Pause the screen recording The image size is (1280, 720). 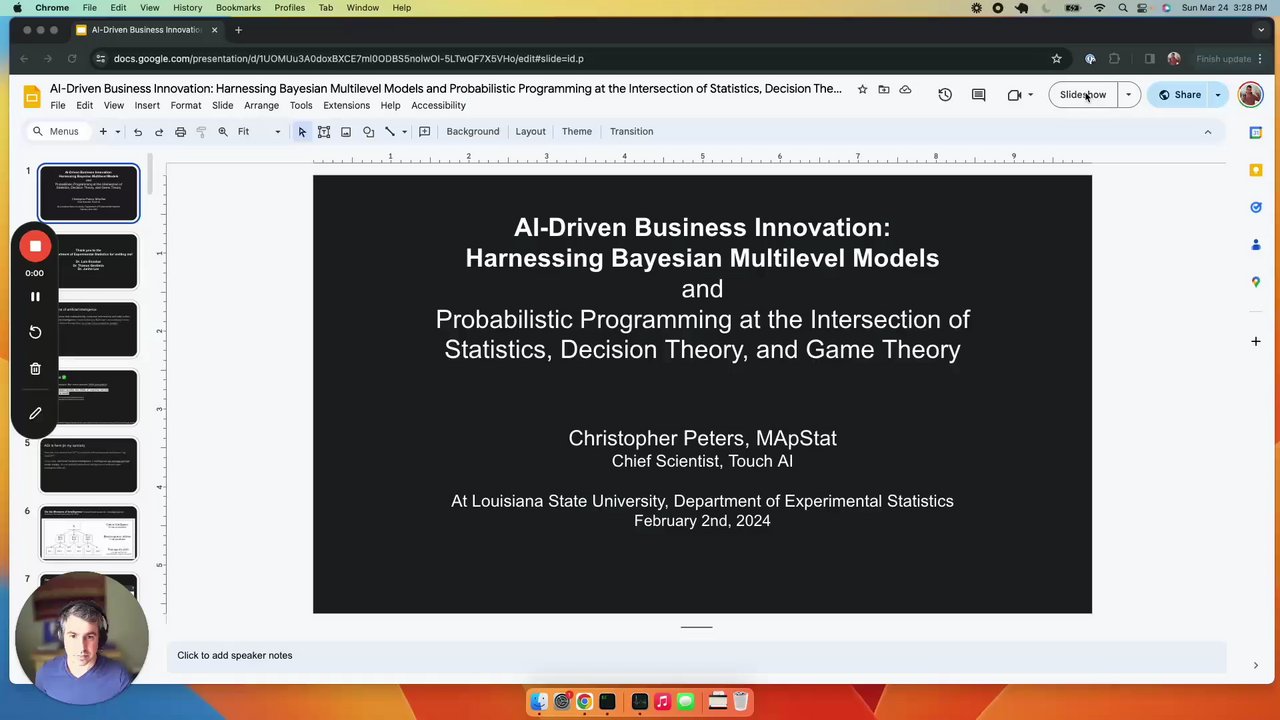[x=35, y=297]
